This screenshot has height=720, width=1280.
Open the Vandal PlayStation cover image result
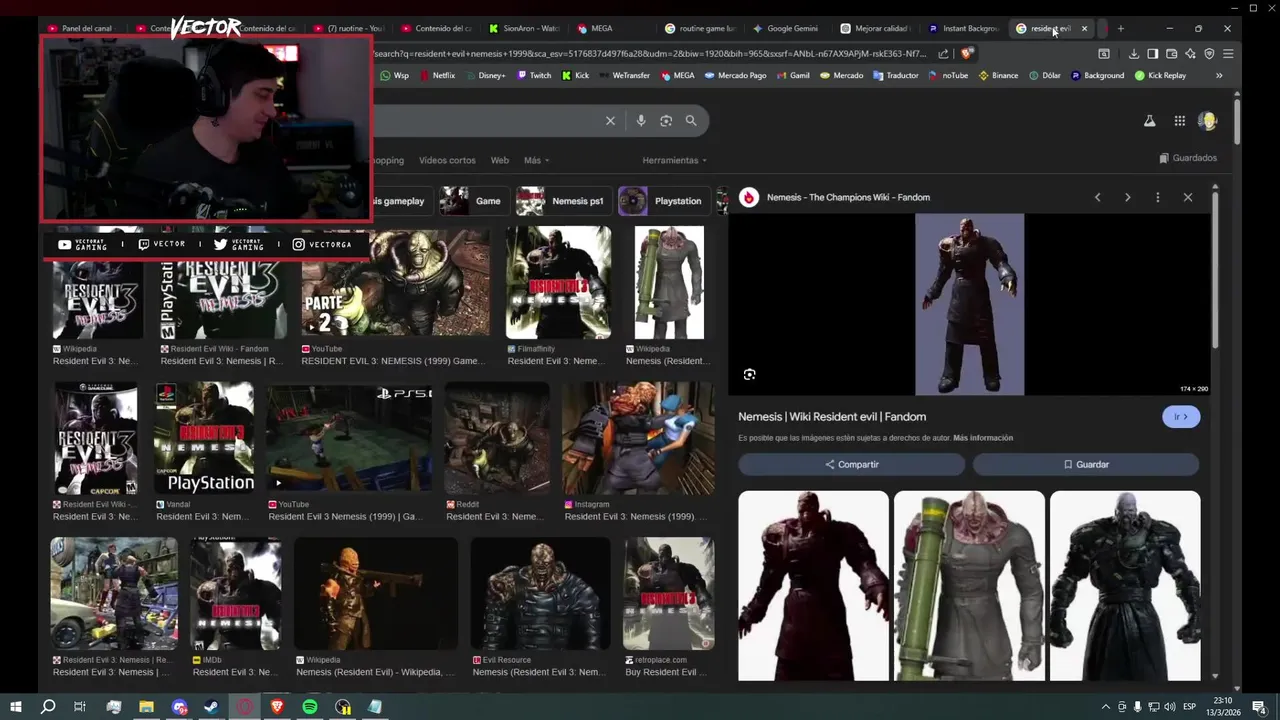[x=204, y=438]
